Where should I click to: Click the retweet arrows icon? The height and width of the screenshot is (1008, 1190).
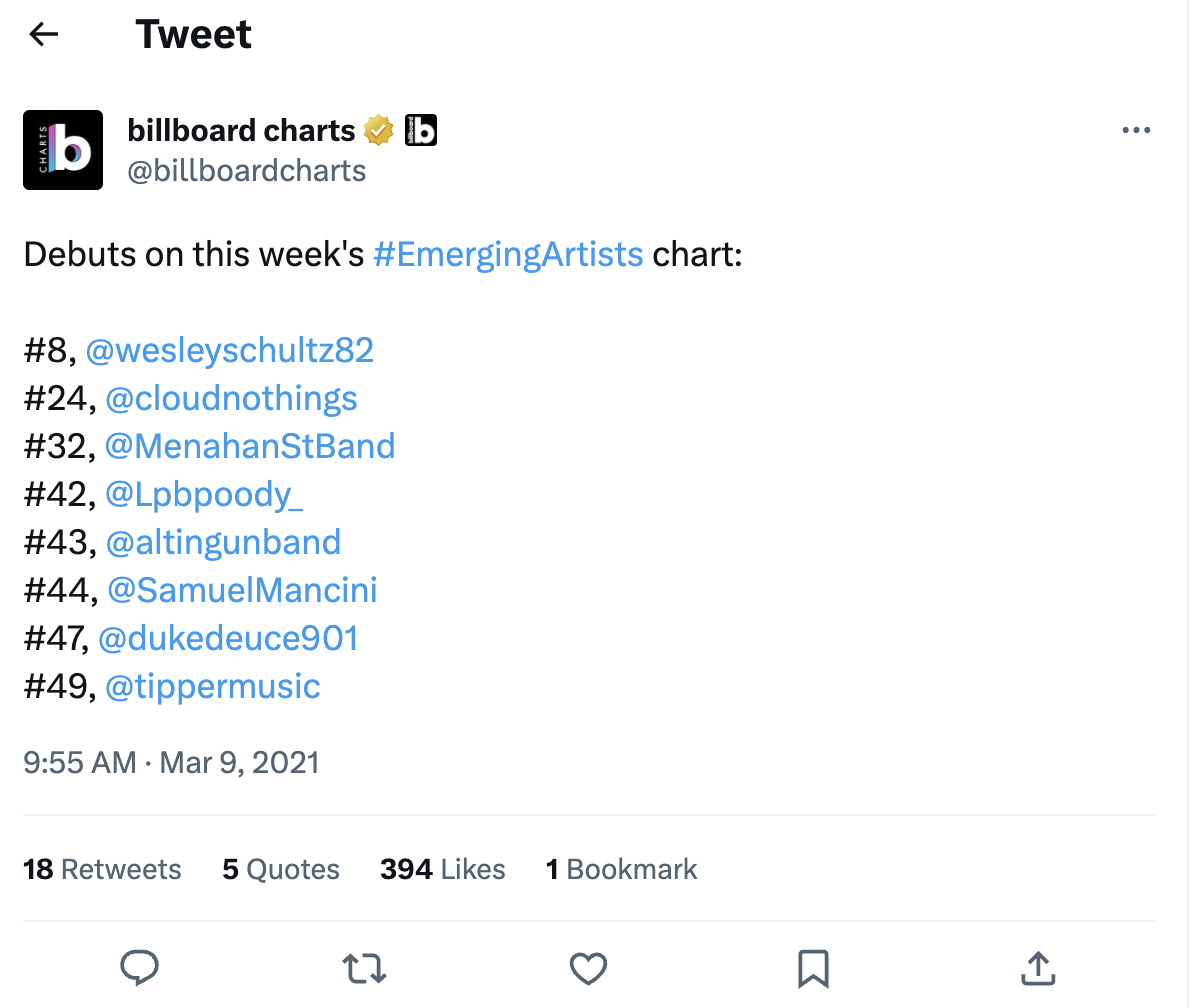(364, 968)
